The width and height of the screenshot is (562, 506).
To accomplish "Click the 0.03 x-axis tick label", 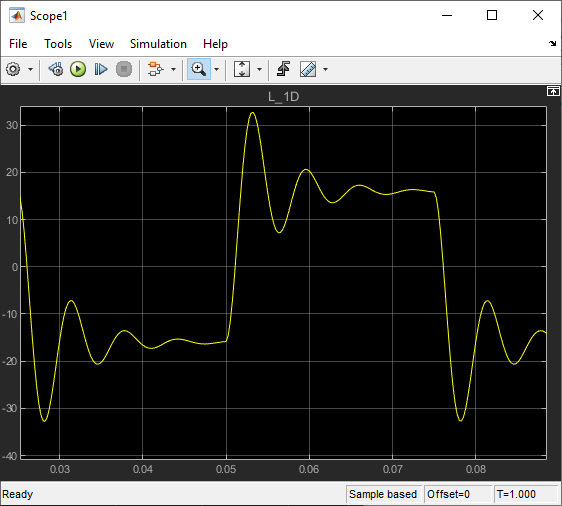I will (59, 469).
